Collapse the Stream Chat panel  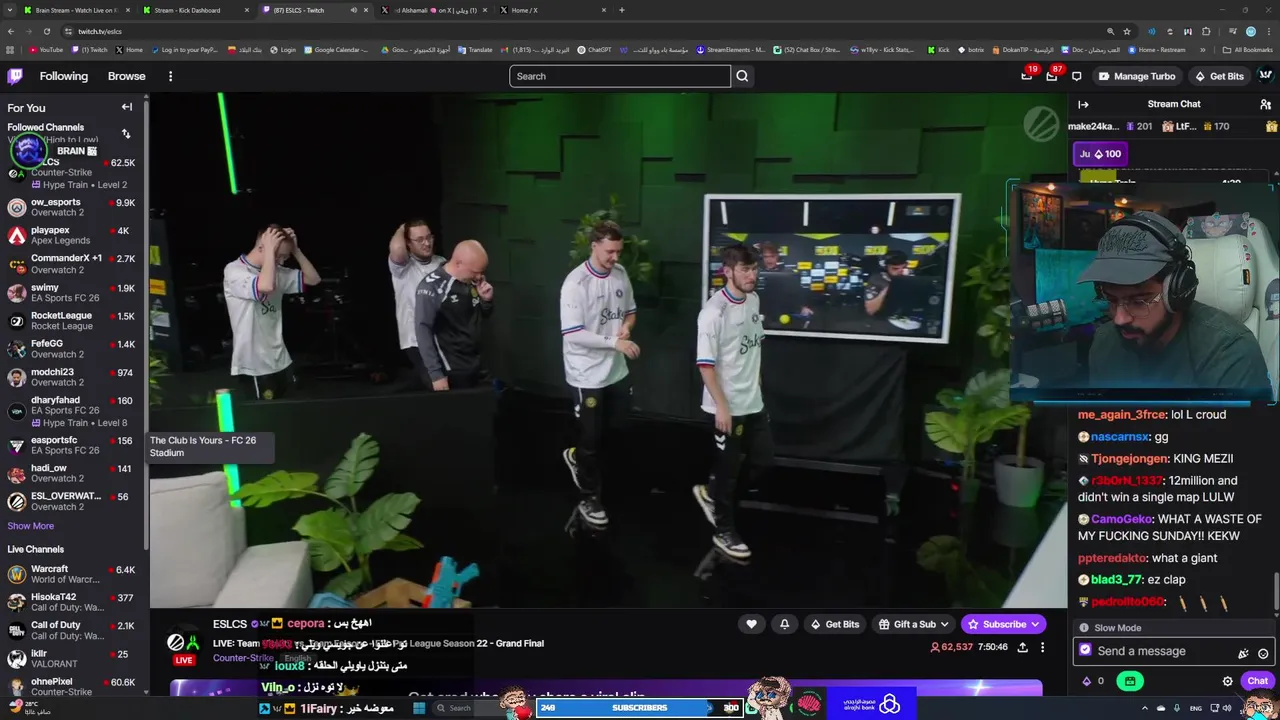point(1083,104)
